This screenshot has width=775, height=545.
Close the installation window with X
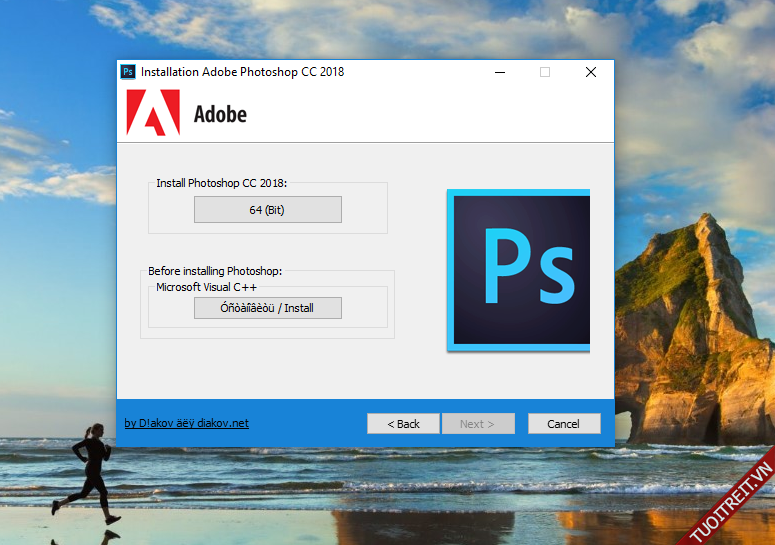tap(591, 72)
